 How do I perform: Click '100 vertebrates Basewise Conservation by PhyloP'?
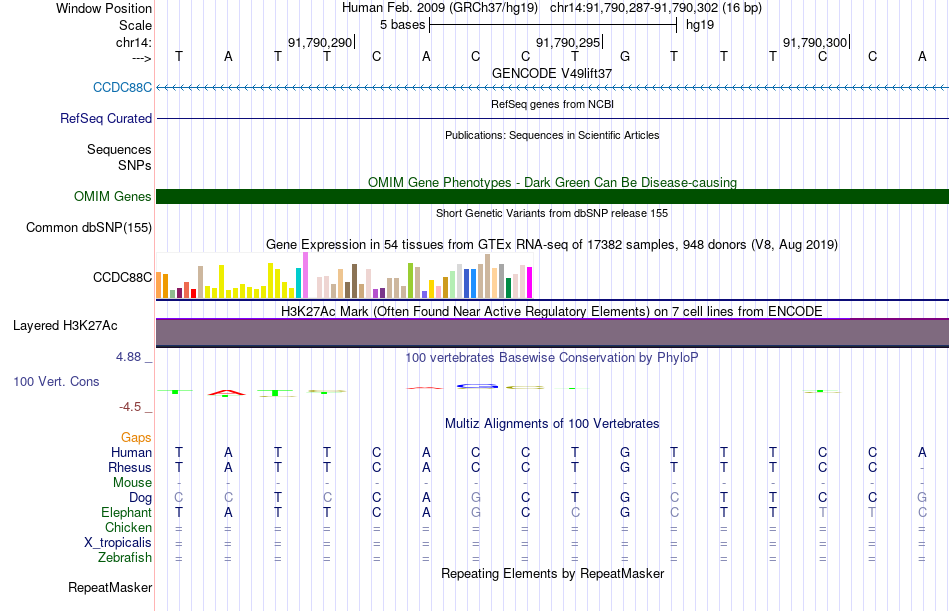(552, 358)
